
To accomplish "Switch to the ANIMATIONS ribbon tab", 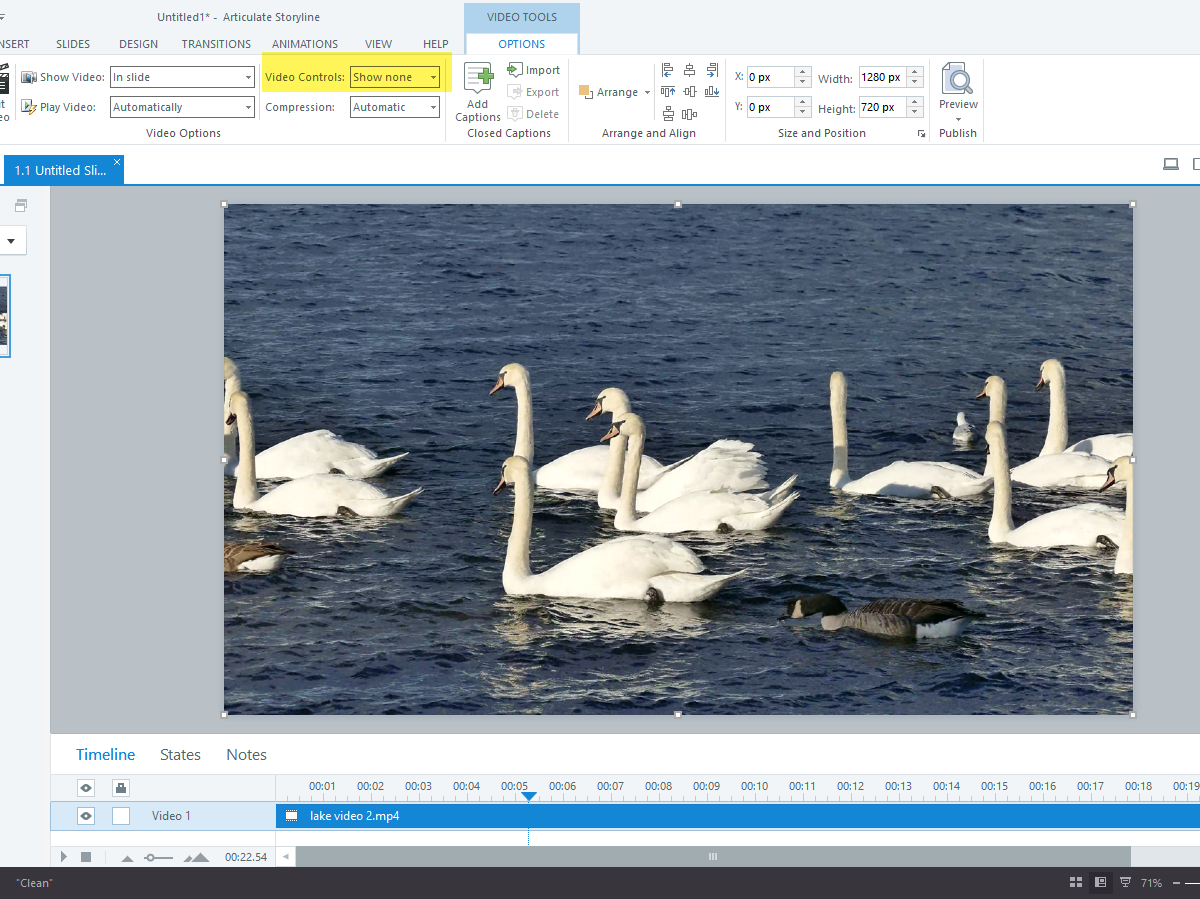I will (305, 43).
